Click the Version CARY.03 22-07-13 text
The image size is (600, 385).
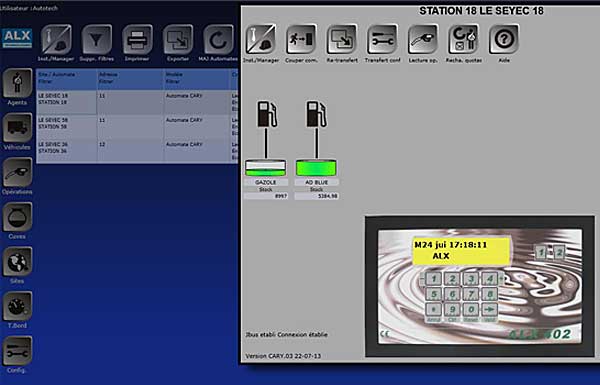coord(283,356)
